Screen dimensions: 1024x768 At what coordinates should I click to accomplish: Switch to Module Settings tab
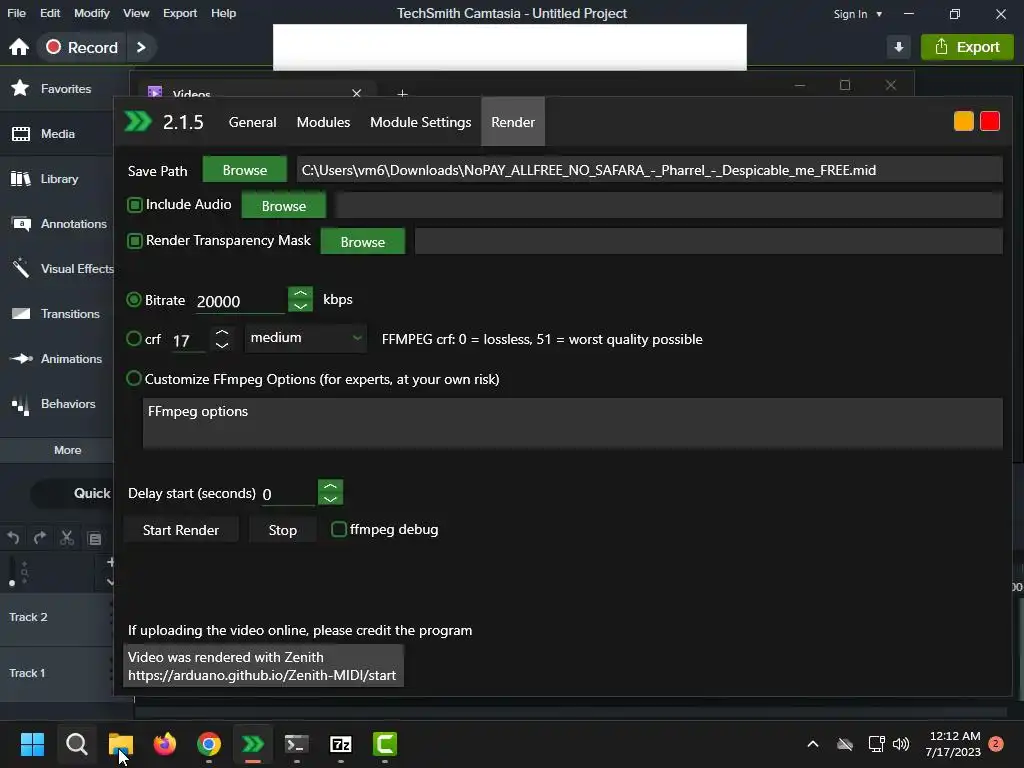(421, 122)
